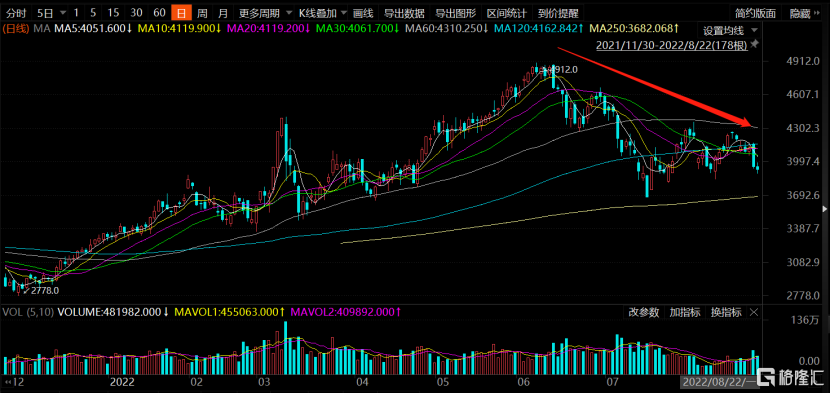Viewport: 831px width, 394px height.
Task: Click the date range 2021/11/30-2022/8/22 link
Action: pos(671,46)
